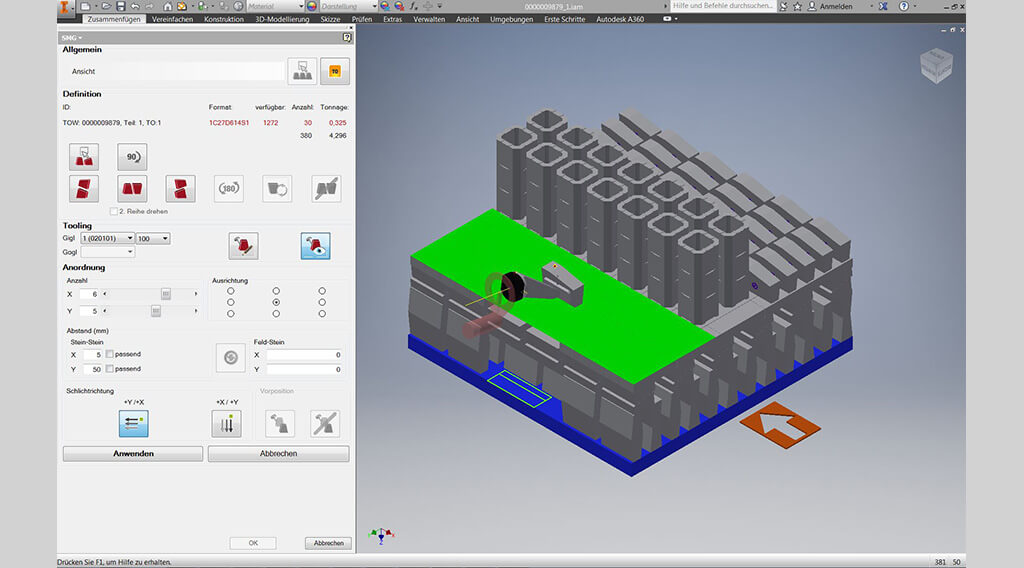Enable the '2. Reihe drehen' checkbox

[113, 212]
